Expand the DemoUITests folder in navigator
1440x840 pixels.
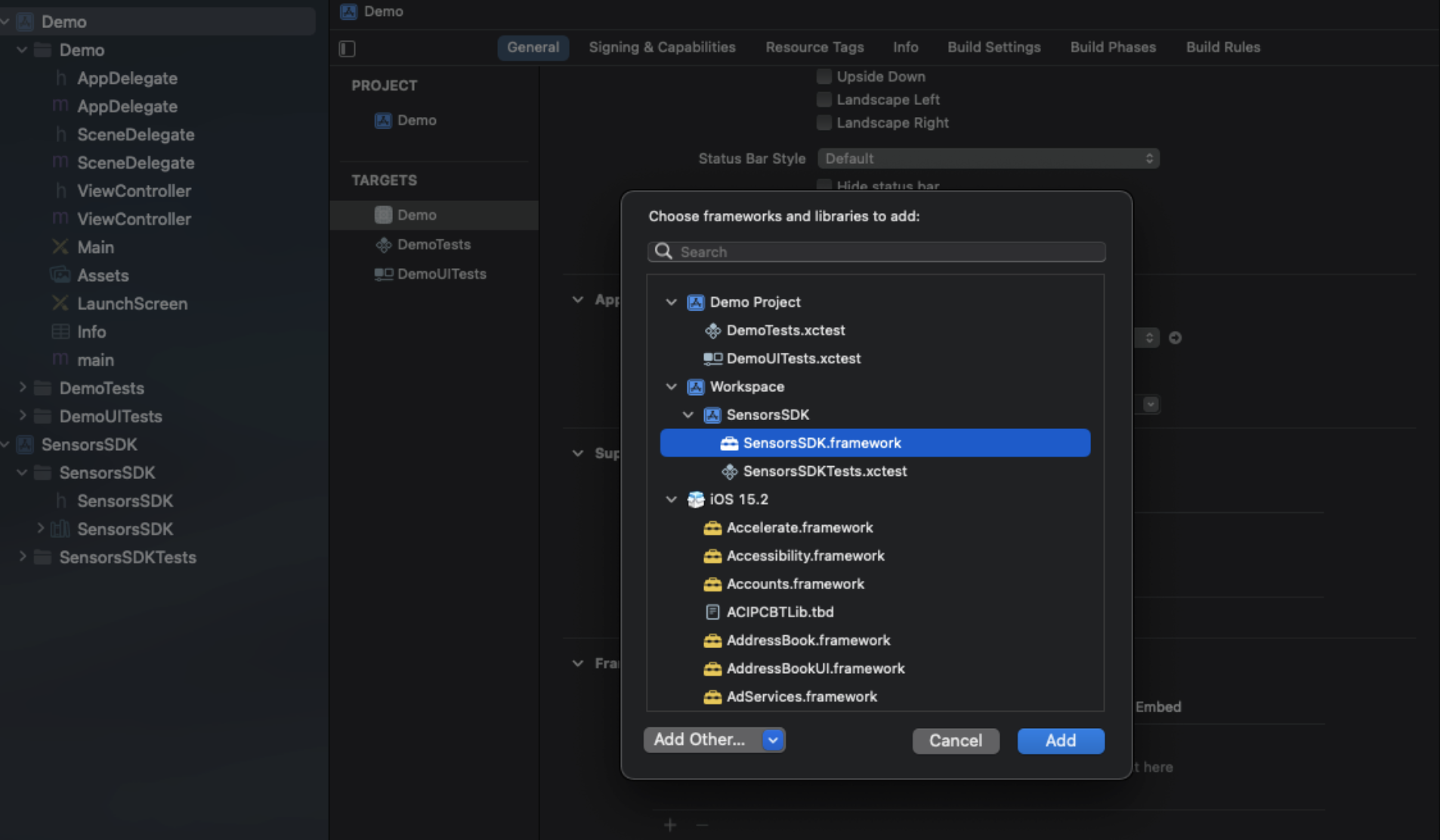22,415
